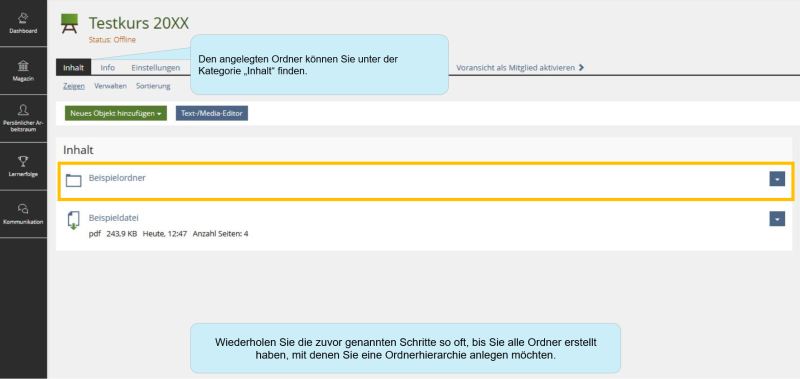Select the Sortierung subtab

point(153,86)
